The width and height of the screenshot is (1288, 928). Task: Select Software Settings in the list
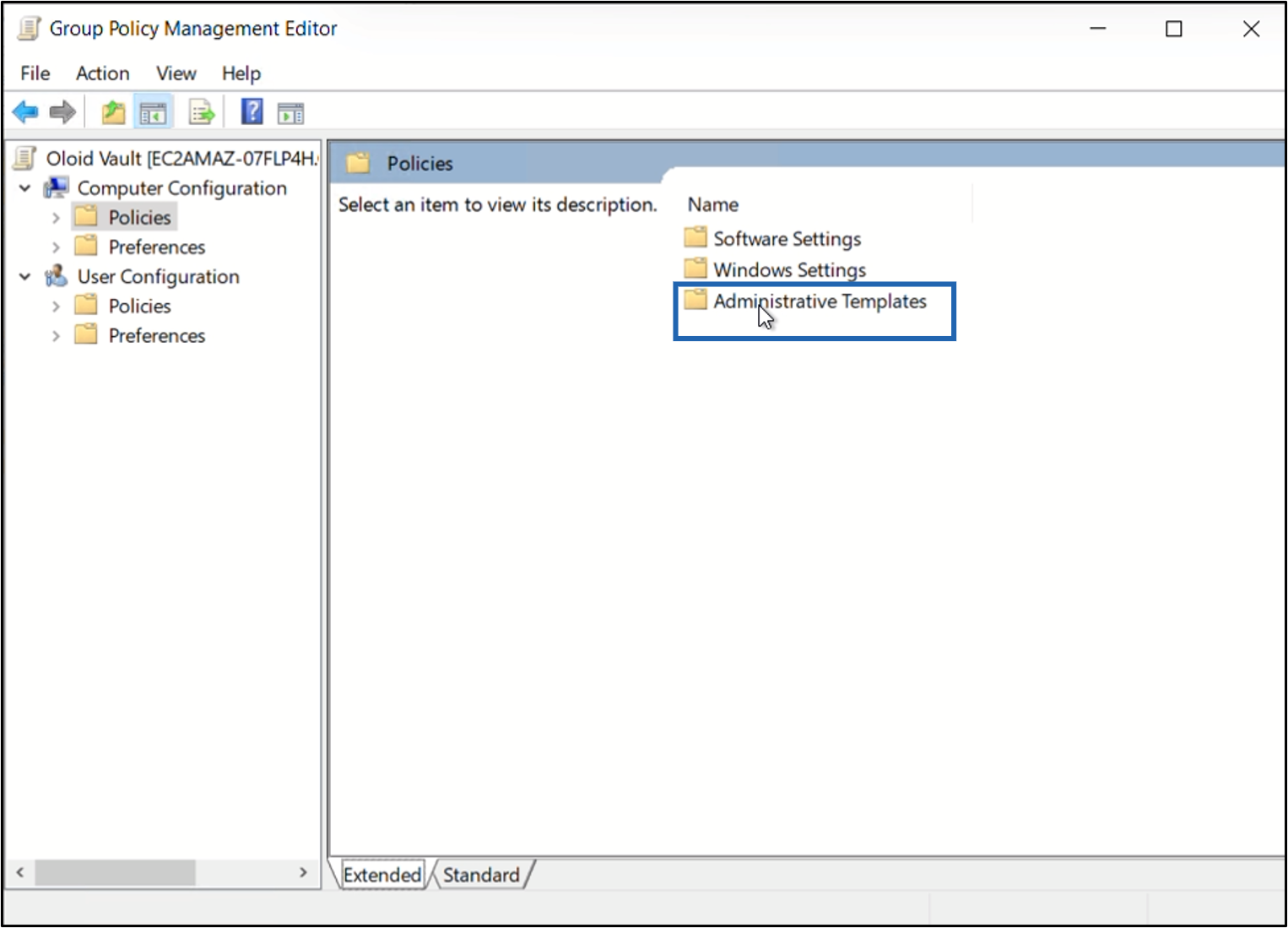tap(787, 239)
